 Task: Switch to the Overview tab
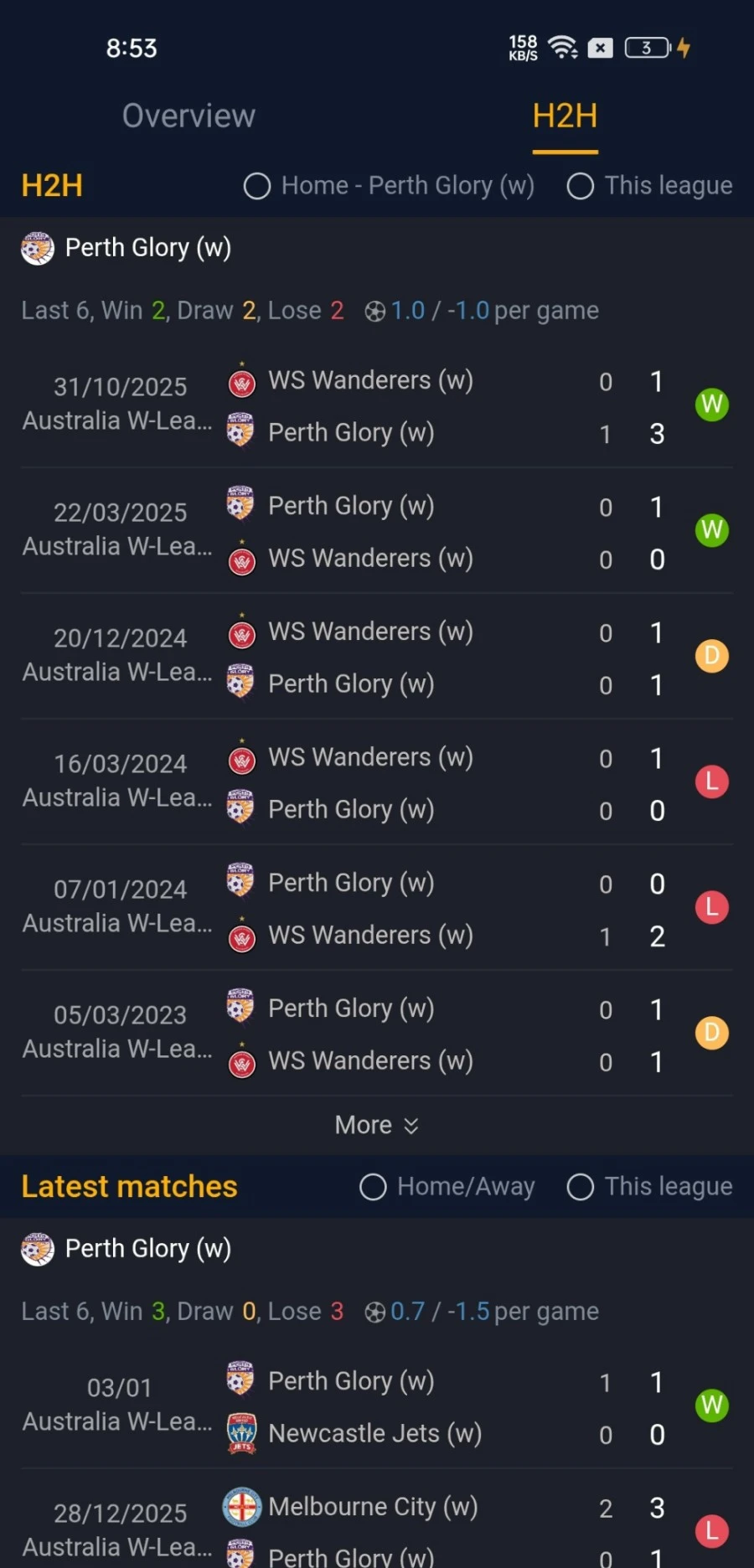[x=188, y=116]
